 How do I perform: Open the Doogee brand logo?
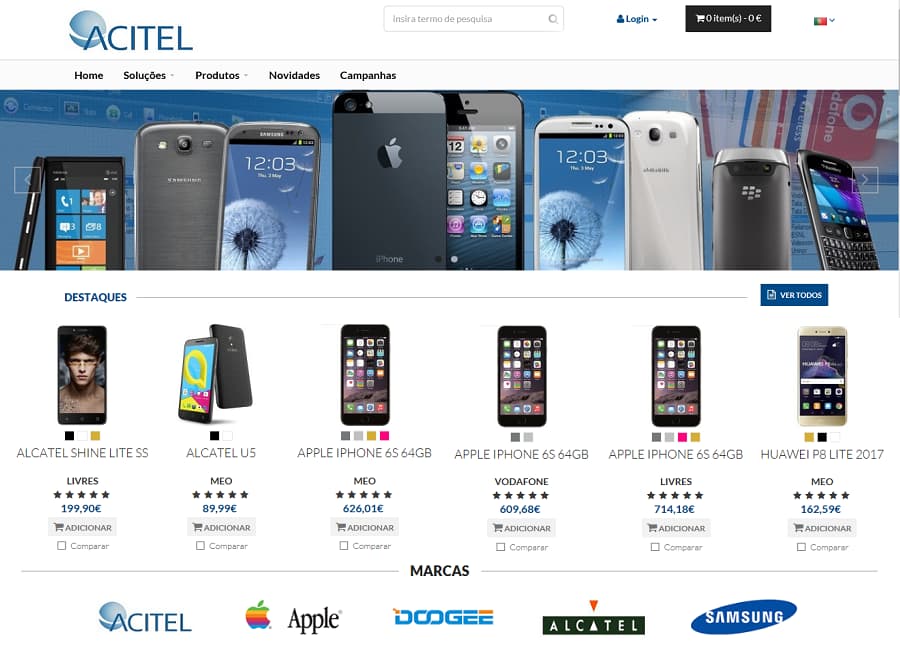point(443,617)
